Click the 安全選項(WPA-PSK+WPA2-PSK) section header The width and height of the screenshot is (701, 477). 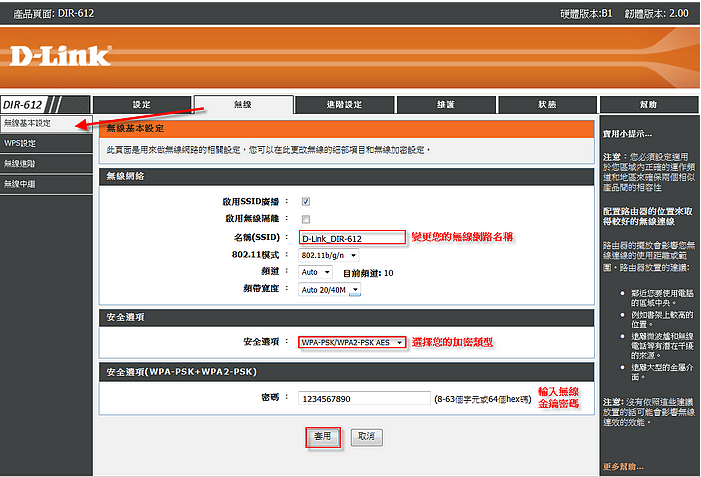346,372
